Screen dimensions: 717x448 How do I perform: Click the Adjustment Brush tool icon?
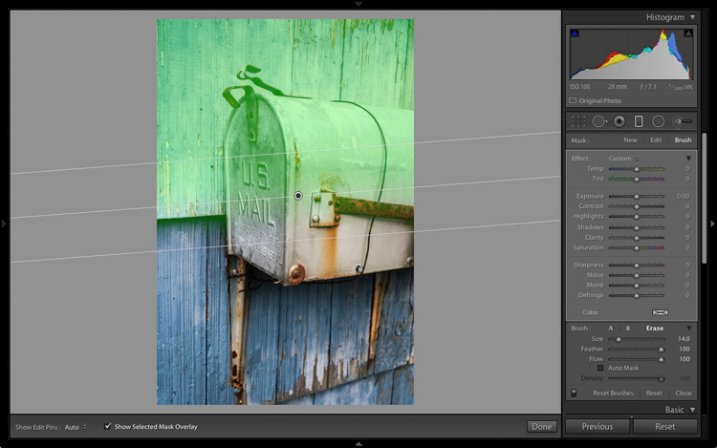pos(684,121)
